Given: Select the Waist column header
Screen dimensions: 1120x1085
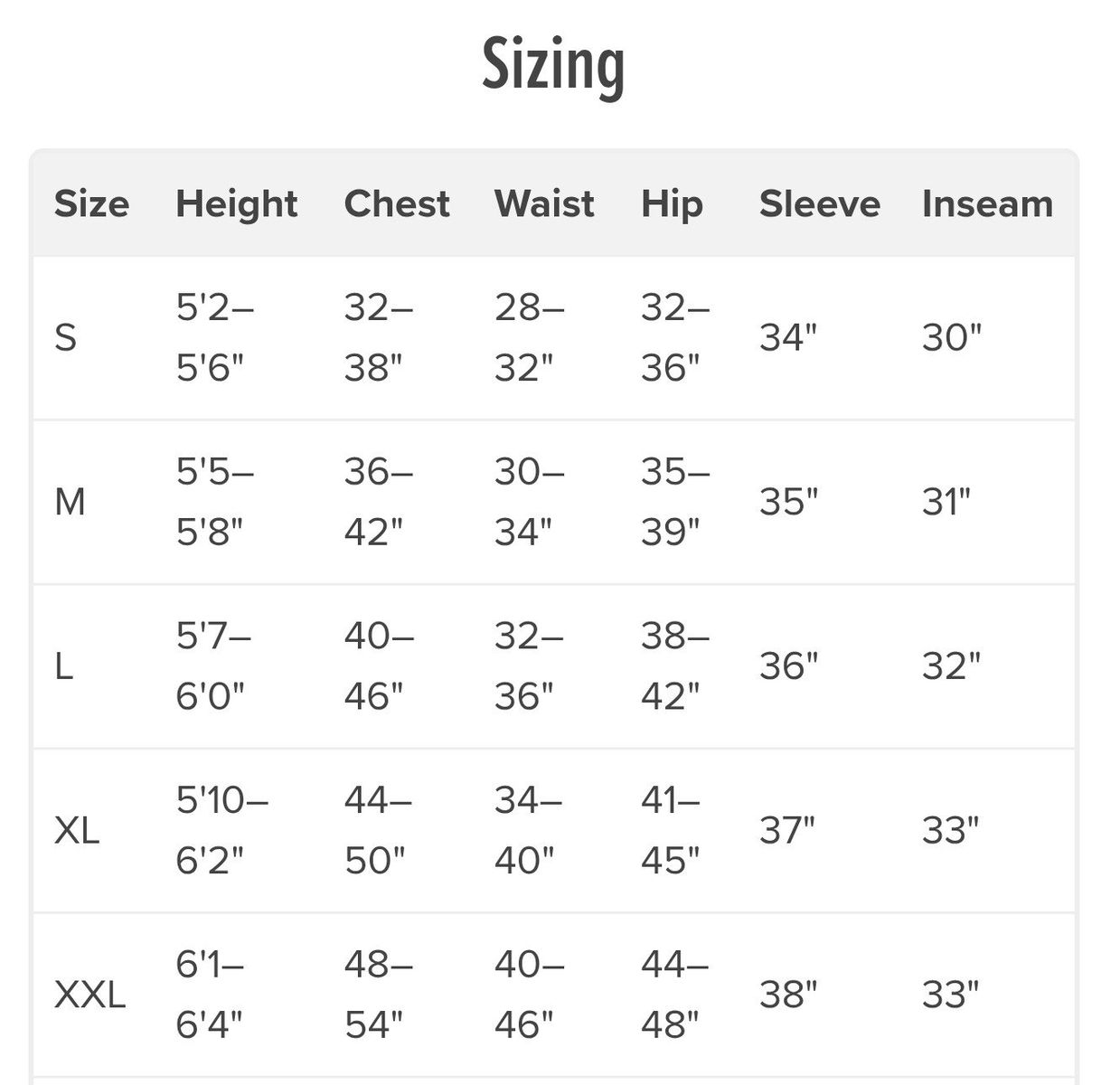Looking at the screenshot, I should [544, 204].
